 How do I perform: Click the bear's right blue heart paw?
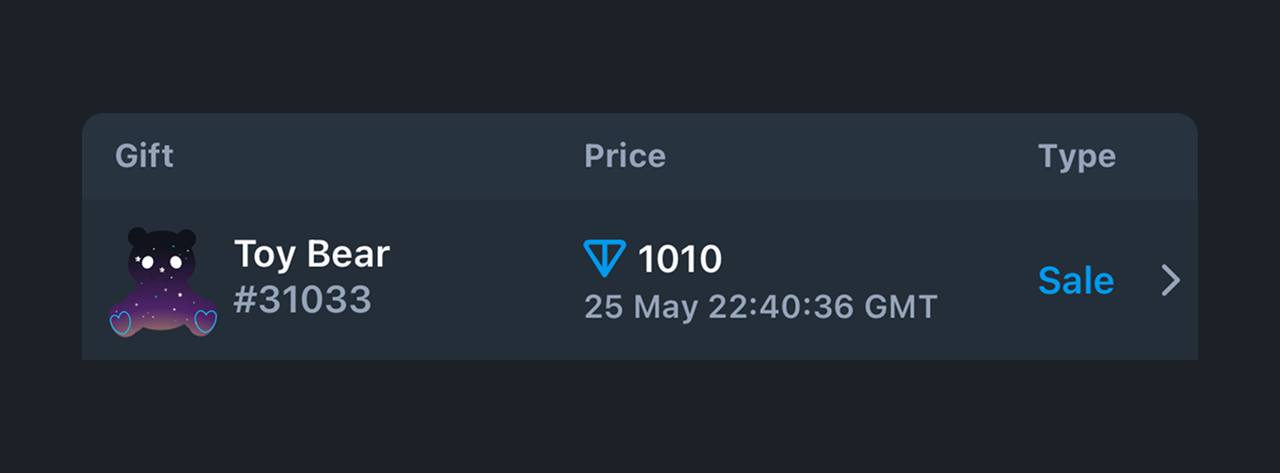pyautogui.click(x=205, y=321)
